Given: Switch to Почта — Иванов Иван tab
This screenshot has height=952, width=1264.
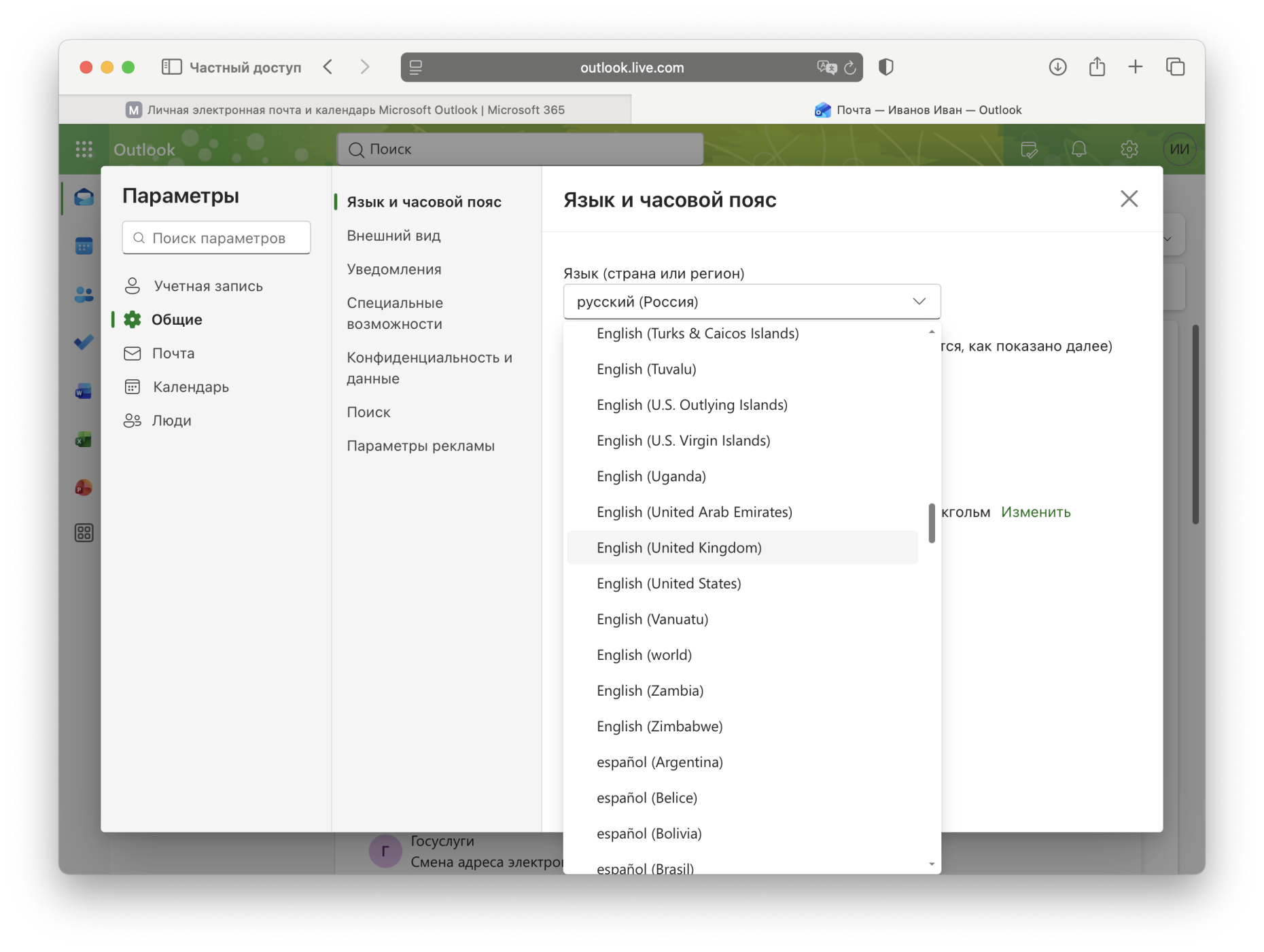Looking at the screenshot, I should [918, 110].
